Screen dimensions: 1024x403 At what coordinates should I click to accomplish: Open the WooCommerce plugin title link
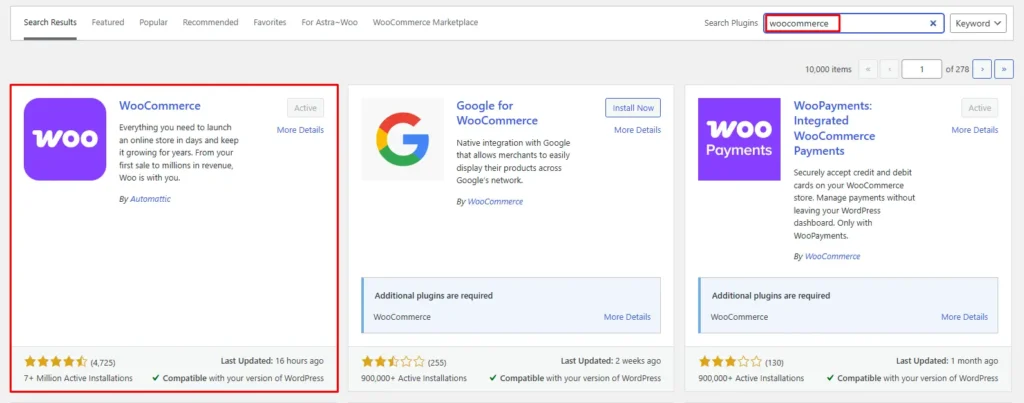pos(160,106)
